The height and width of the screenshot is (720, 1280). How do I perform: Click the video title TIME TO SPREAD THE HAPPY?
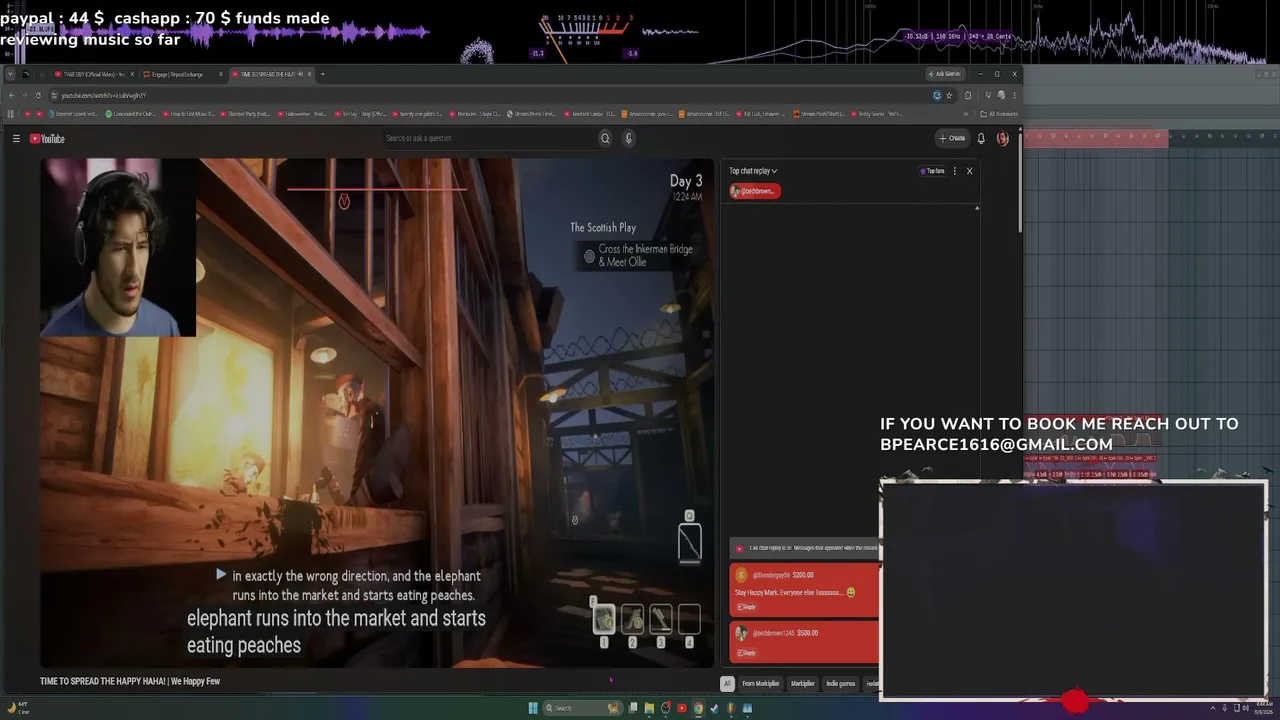tap(130, 682)
